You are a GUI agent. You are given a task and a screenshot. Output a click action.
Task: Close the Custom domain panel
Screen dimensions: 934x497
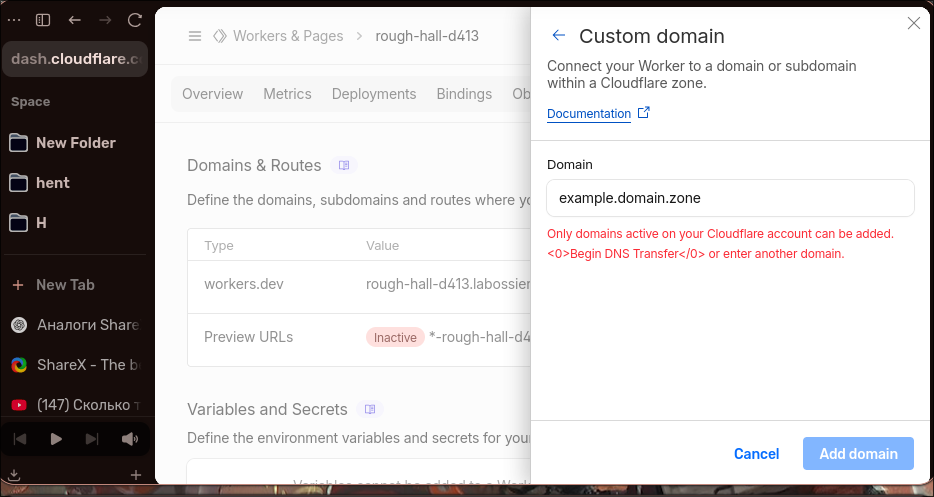pyautogui.click(x=913, y=23)
